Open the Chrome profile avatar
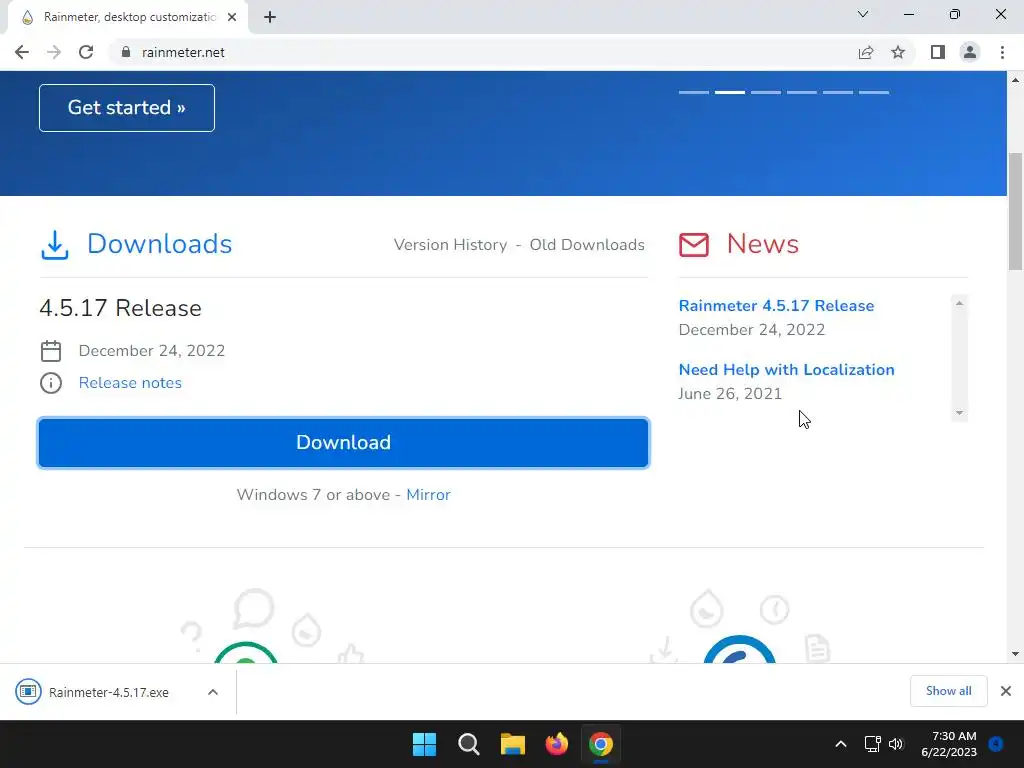The height and width of the screenshot is (768, 1024). (970, 52)
